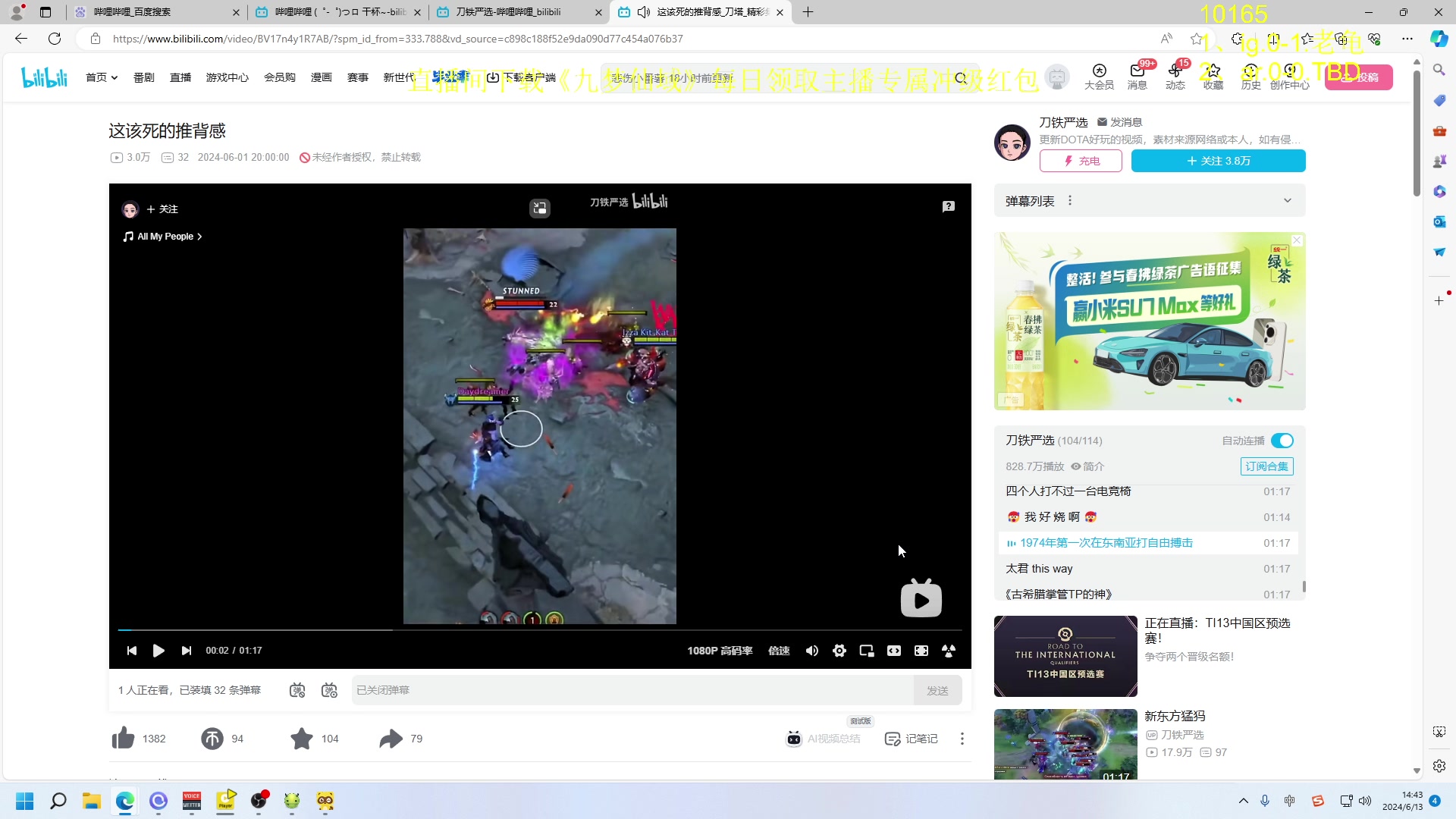Open the 倍速 playback speed menu

(x=779, y=651)
